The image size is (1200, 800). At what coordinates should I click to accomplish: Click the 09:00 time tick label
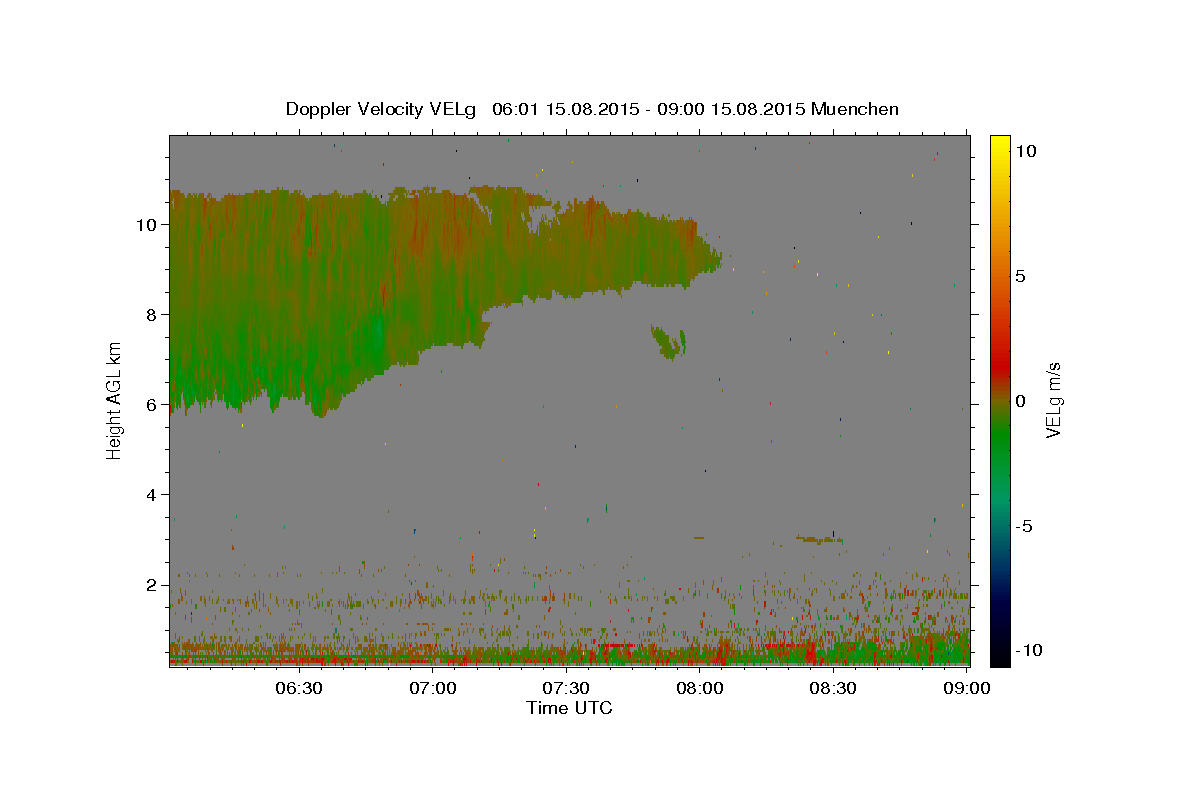[x=967, y=688]
